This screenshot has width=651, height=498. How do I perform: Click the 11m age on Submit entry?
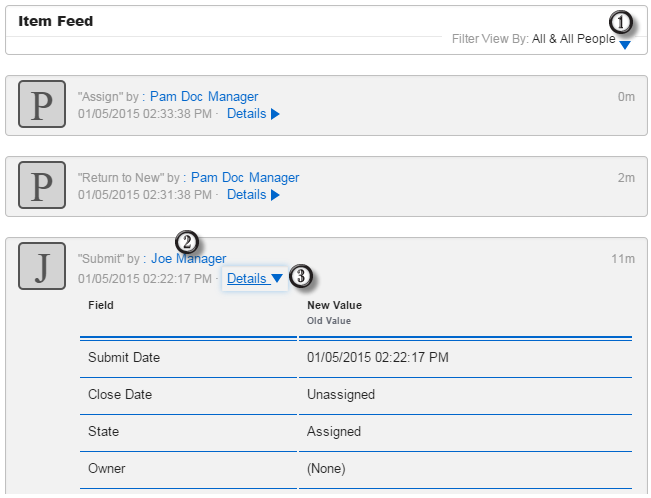623,259
